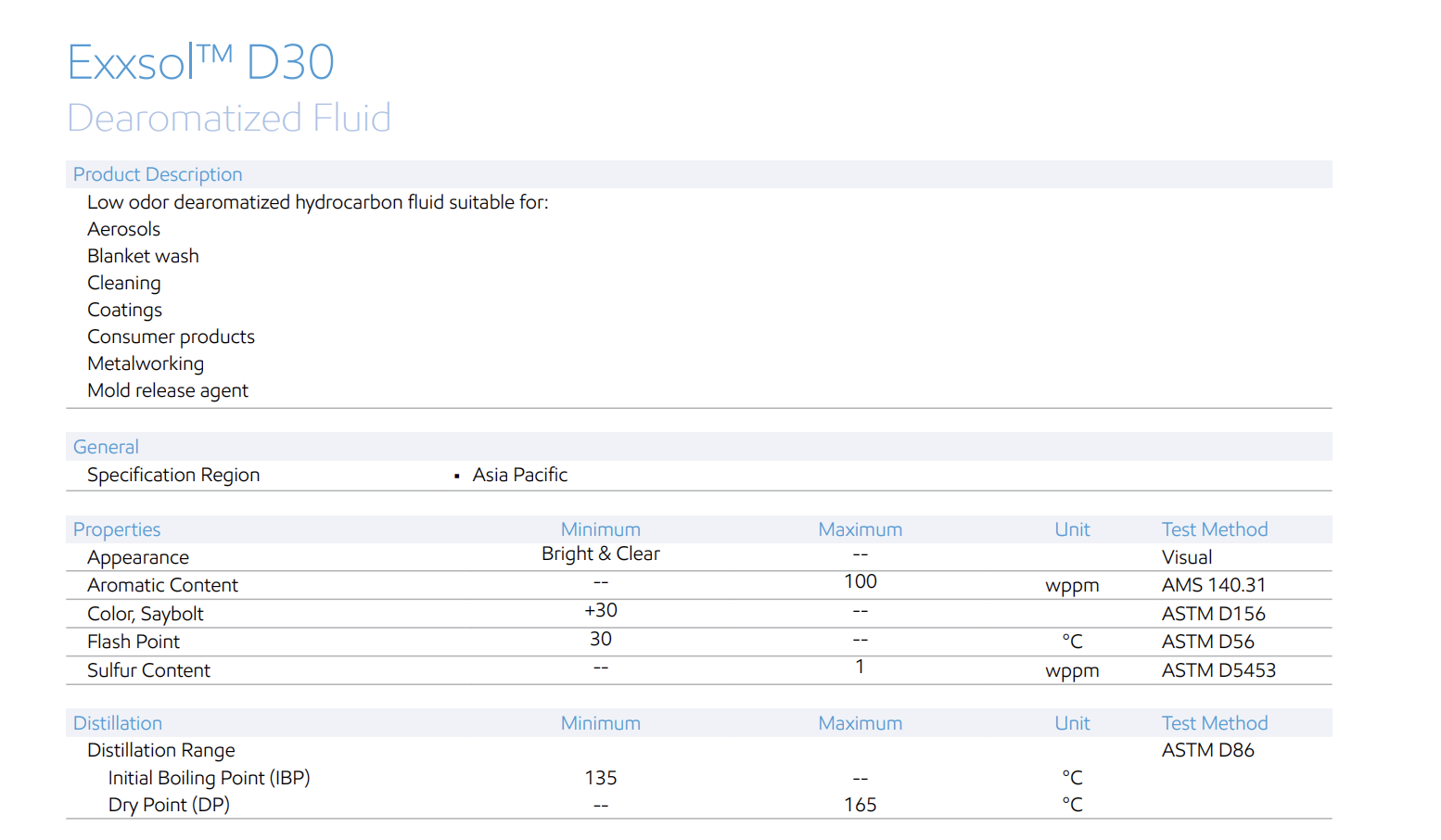
Task: Click the 'Maximum' header in the Properties table
Action: point(861,529)
